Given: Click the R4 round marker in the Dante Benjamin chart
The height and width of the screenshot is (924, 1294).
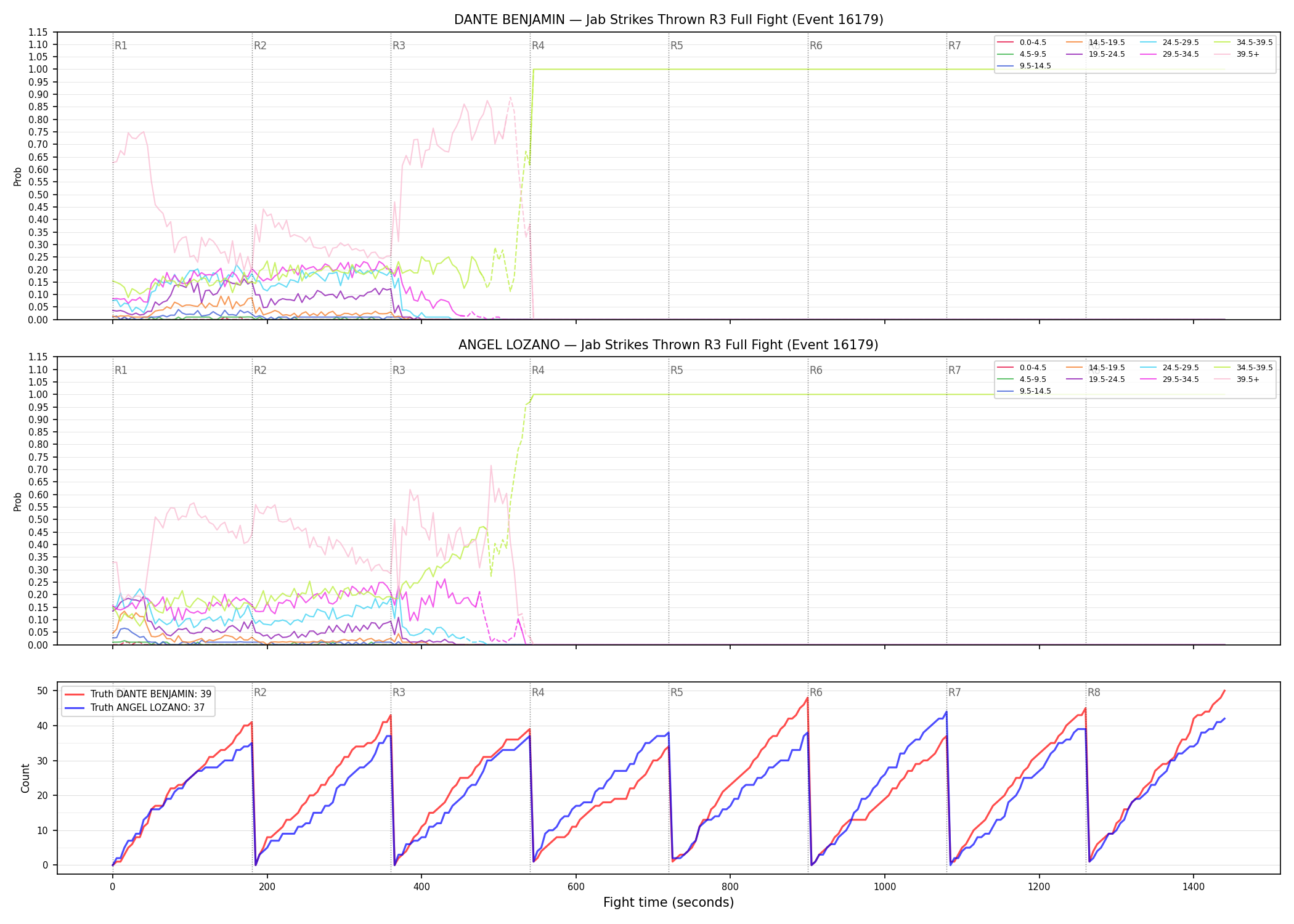Looking at the screenshot, I should coord(538,46).
